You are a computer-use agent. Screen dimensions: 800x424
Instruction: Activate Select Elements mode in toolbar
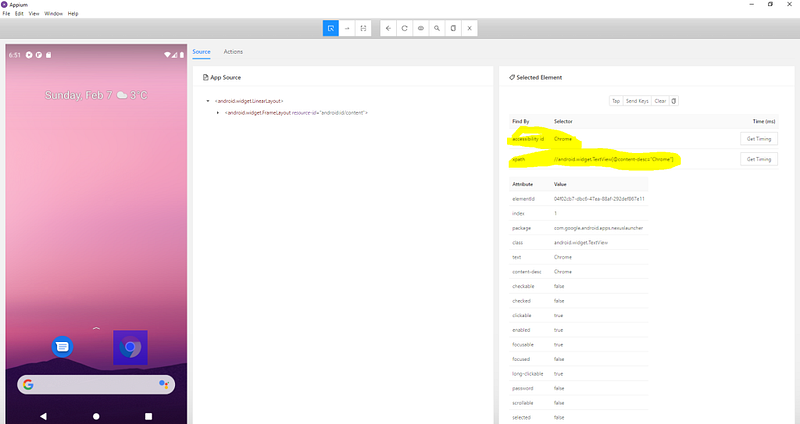(331, 29)
